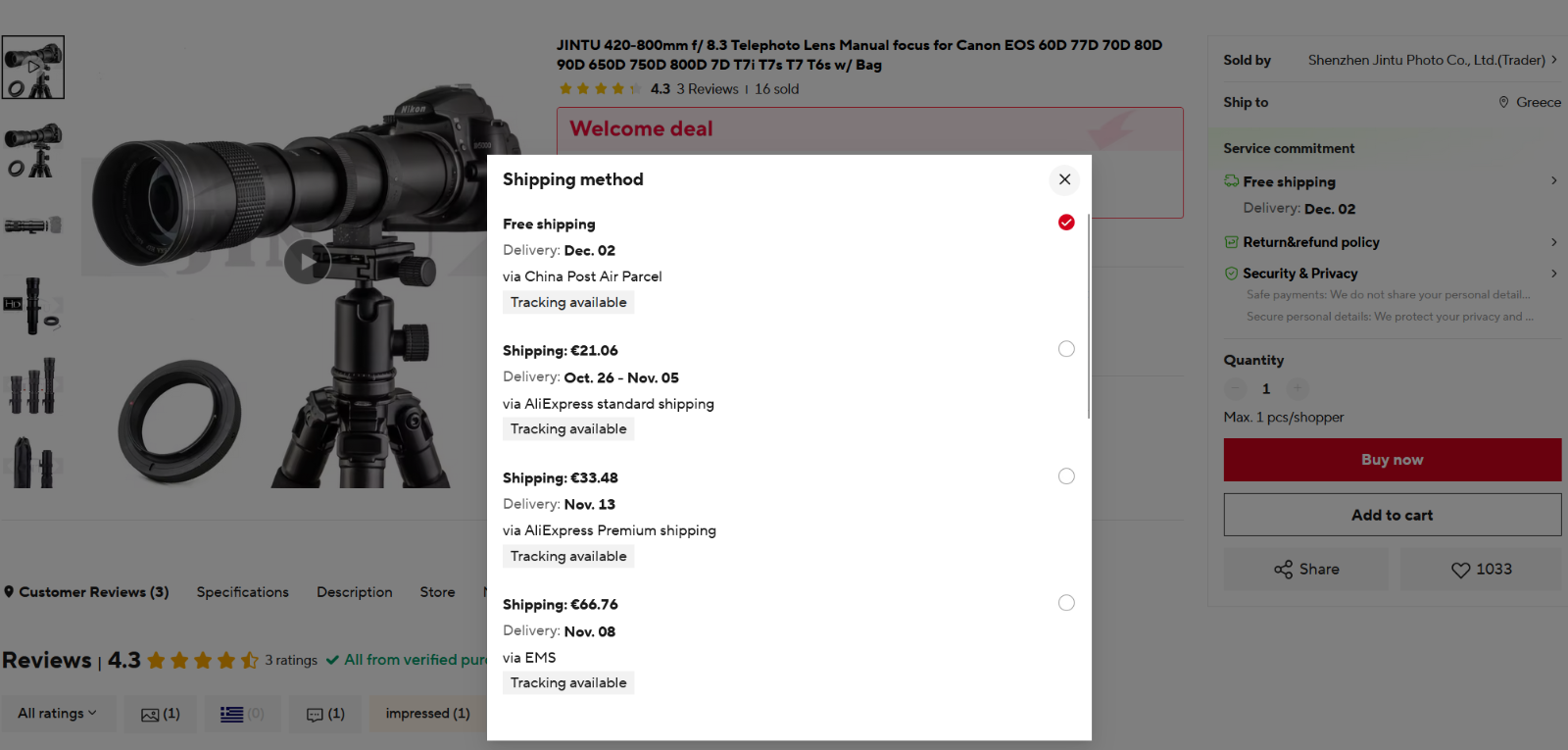This screenshot has width=1568, height=750.
Task: Click the scrollbar in the shipping dialog
Action: [x=1088, y=316]
